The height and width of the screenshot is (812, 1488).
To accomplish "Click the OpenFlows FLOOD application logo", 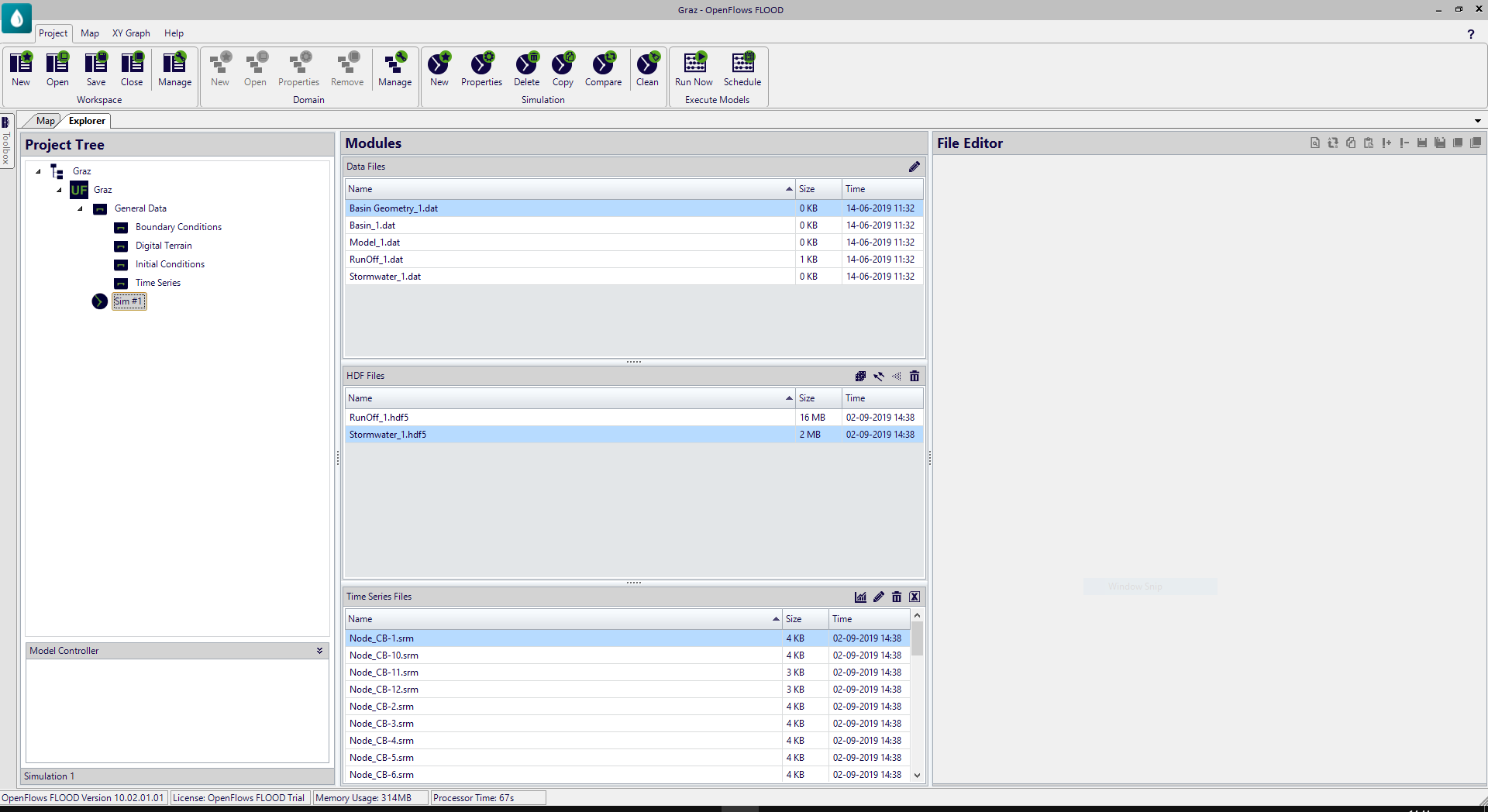I will [16, 18].
